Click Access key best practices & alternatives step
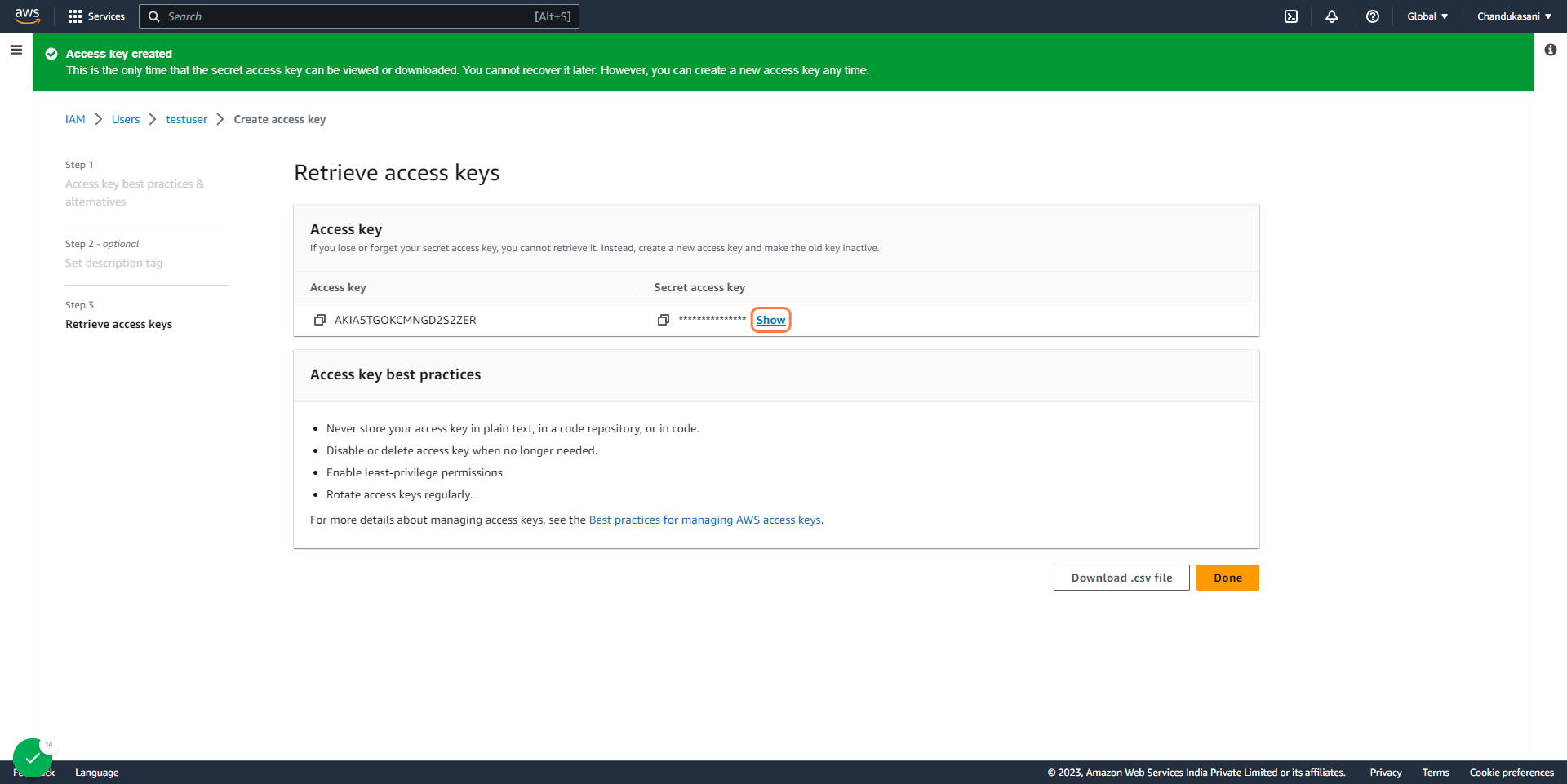 (135, 193)
